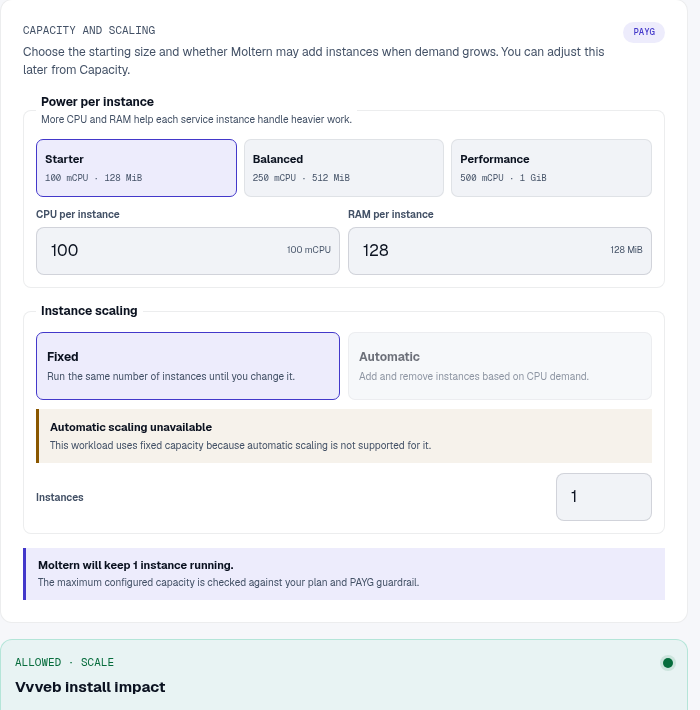Screen dimensions: 700x710
Task: Click the "CAPACITY AND SCALING" section title
Action: coord(89,30)
